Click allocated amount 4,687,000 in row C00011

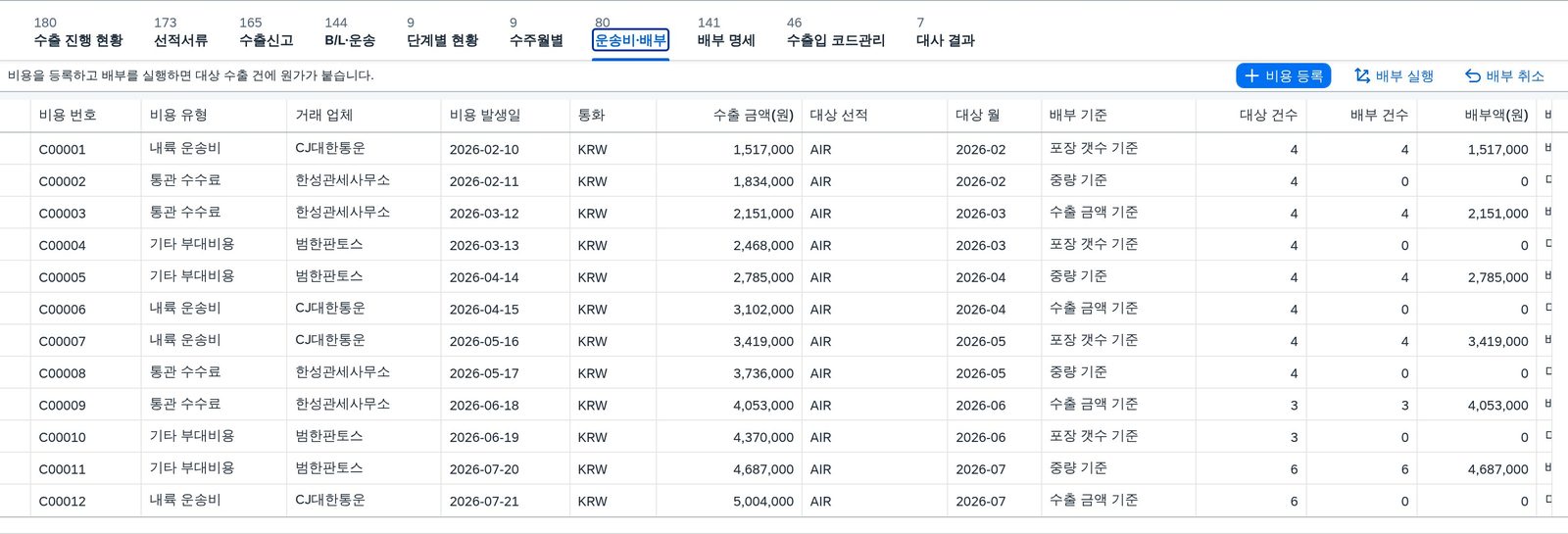(x=1497, y=469)
